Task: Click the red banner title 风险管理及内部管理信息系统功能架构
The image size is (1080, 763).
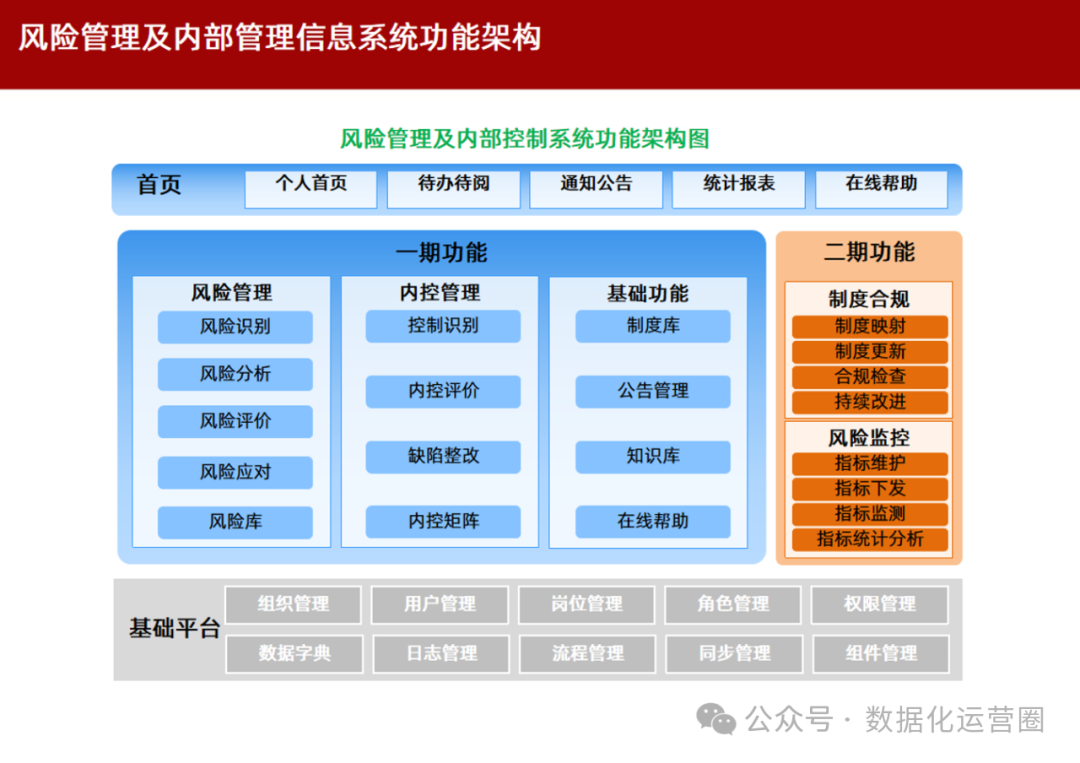Action: coord(279,37)
